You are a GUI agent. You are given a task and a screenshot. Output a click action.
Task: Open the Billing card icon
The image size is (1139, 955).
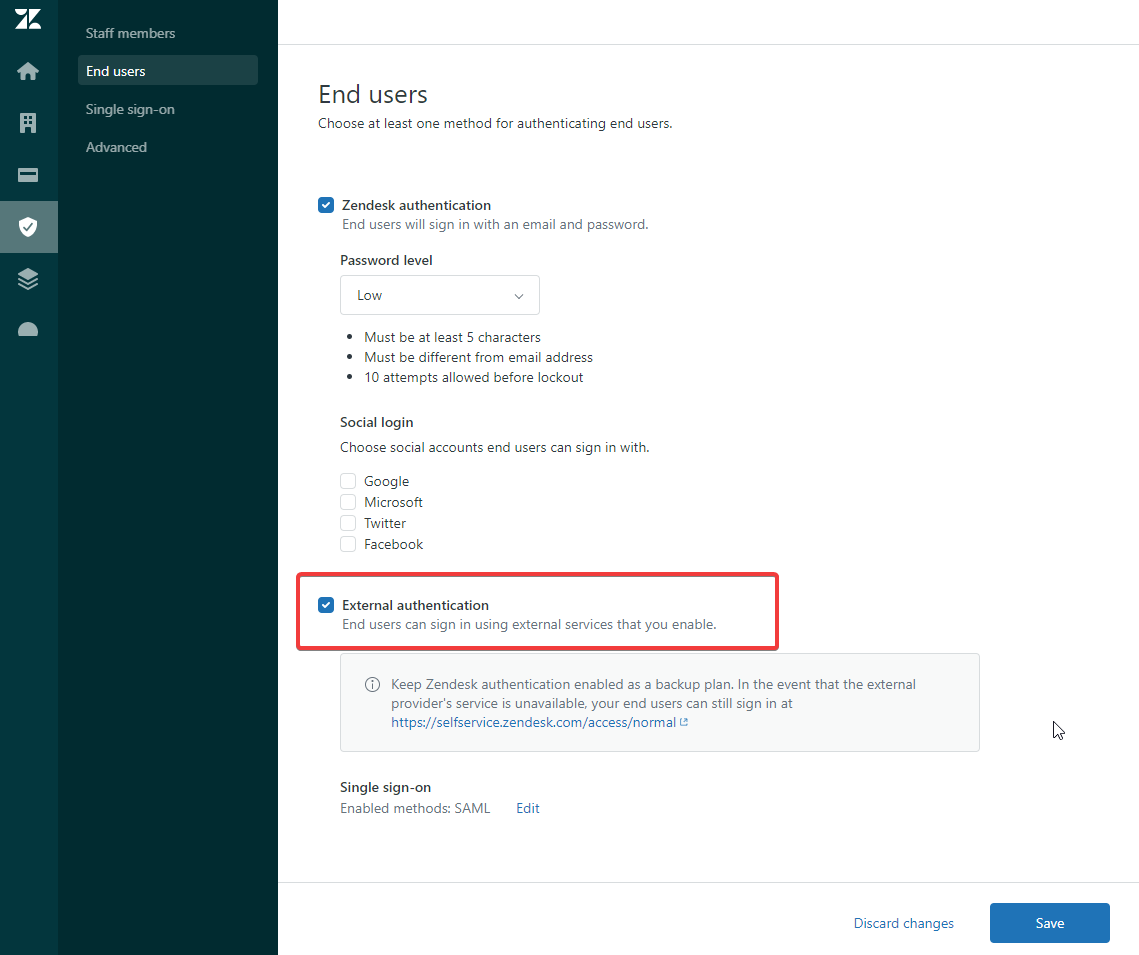[28, 175]
